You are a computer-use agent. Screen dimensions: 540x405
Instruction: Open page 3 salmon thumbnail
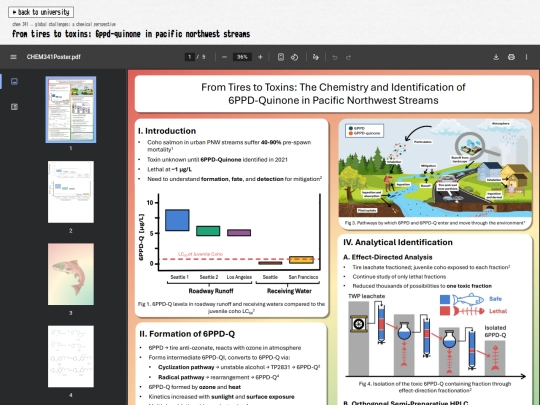(x=71, y=274)
